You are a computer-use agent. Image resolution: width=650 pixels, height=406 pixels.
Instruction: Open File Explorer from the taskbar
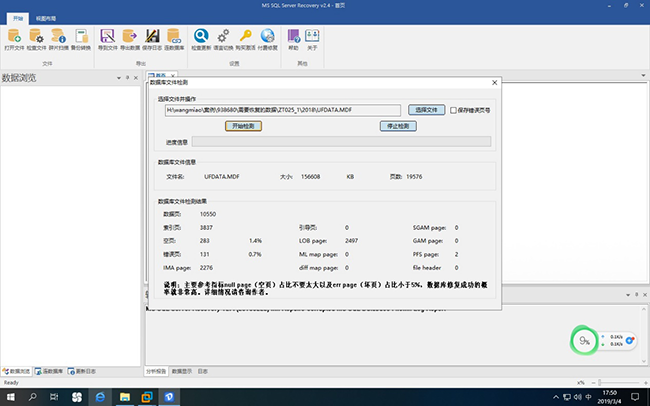click(124, 397)
